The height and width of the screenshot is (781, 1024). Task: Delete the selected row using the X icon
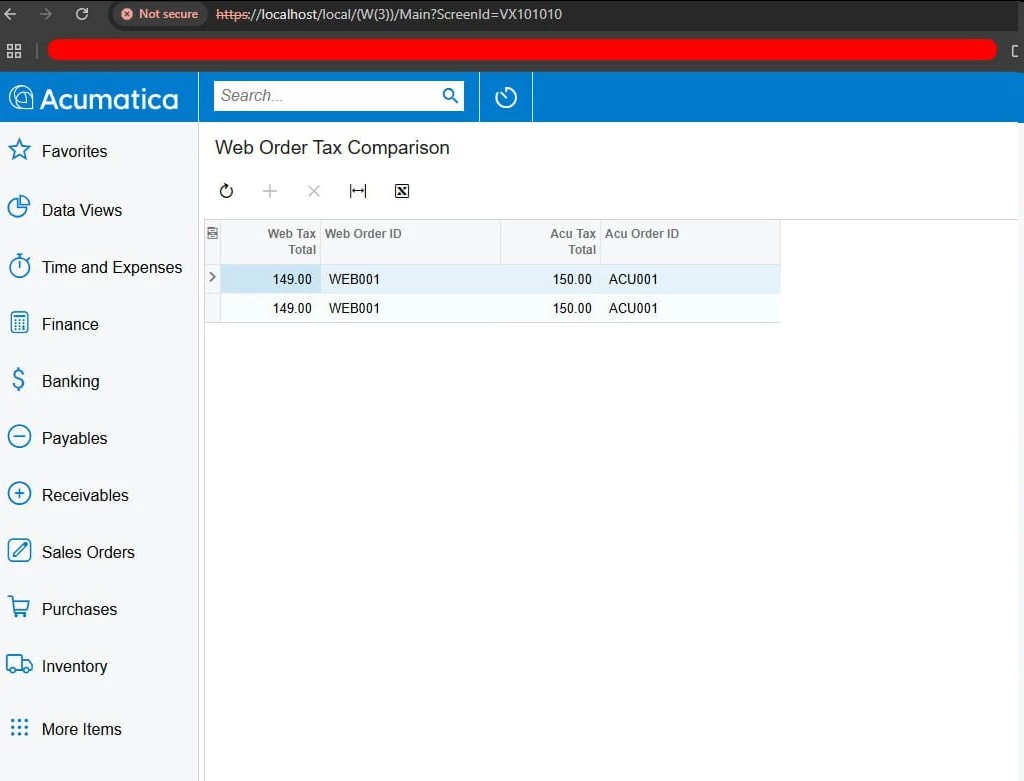[313, 191]
